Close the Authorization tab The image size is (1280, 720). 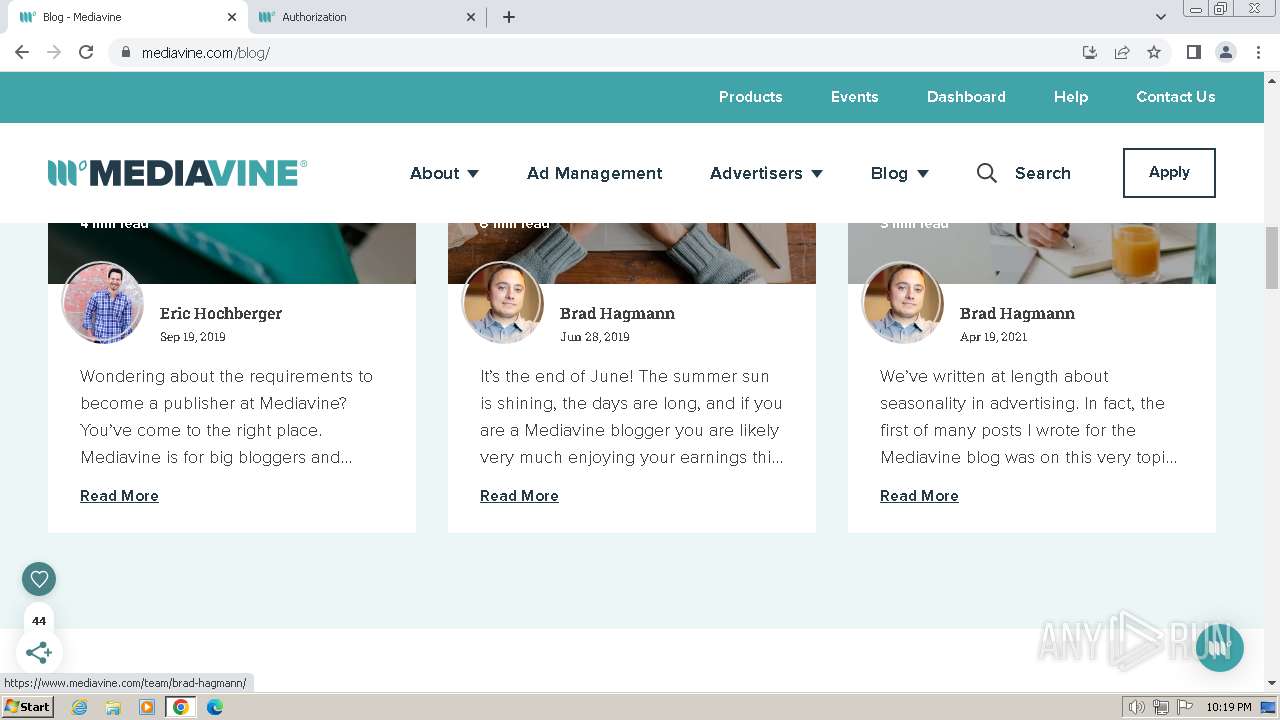(x=472, y=17)
